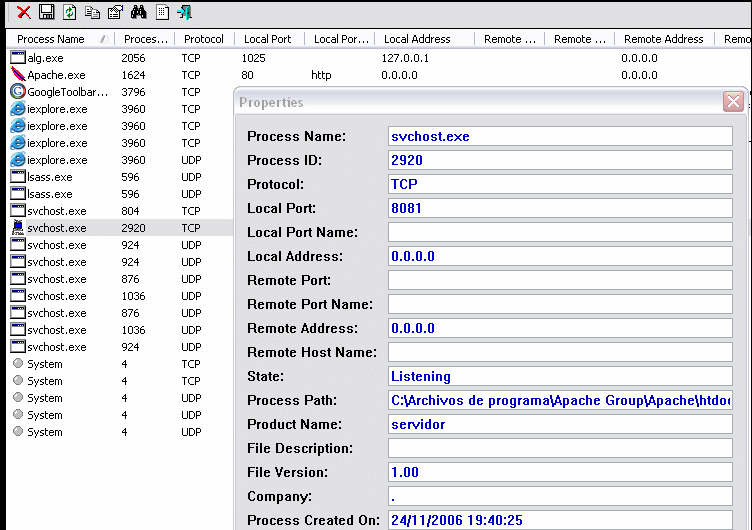Click the red X close connections icon
Image resolution: width=752 pixels, height=530 pixels.
coord(24,12)
